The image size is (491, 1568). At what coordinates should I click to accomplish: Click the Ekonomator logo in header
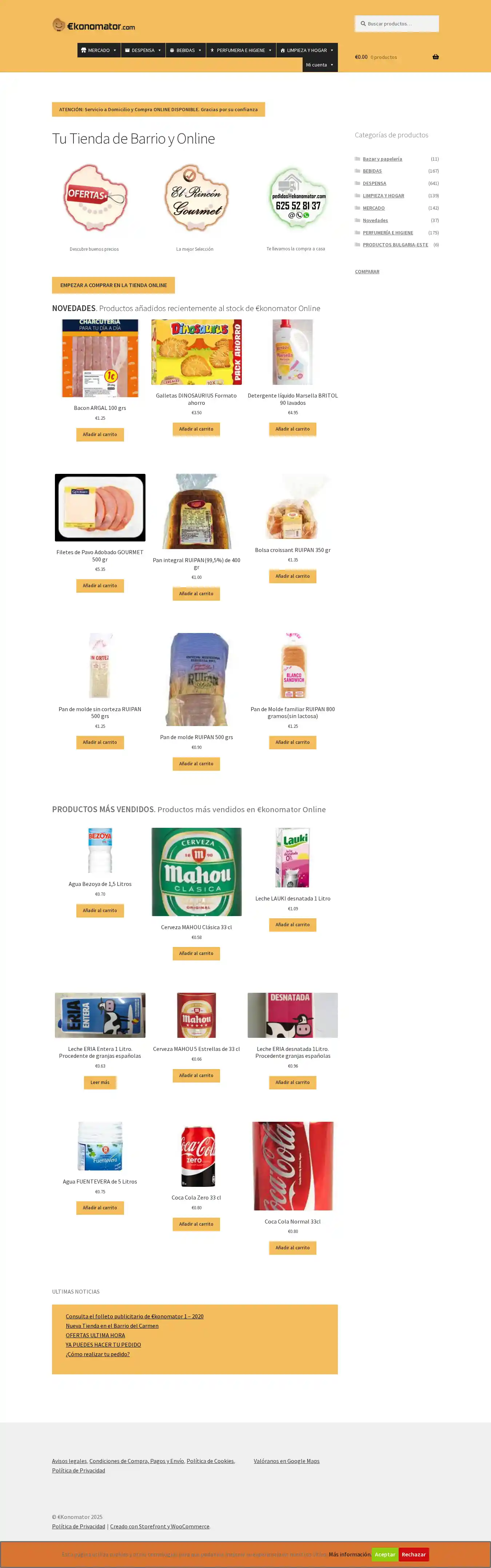point(94,25)
